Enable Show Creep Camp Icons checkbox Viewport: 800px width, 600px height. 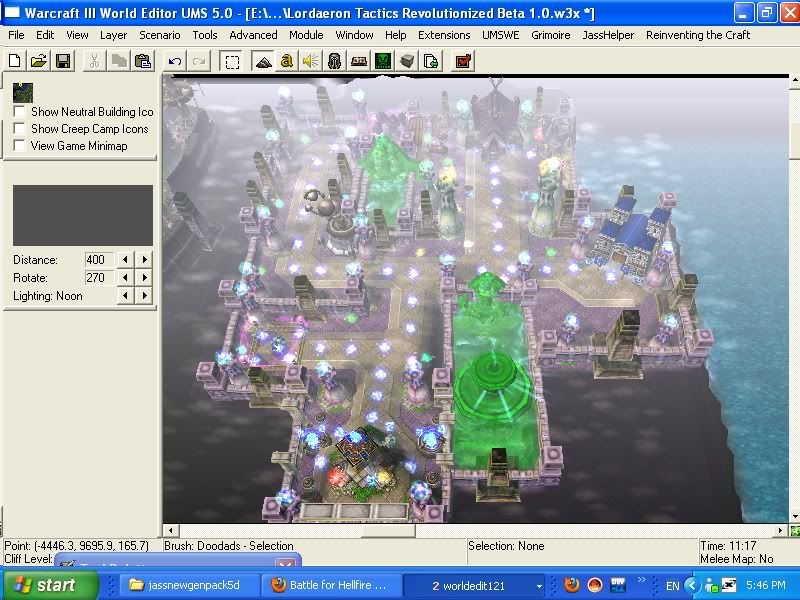coord(19,129)
